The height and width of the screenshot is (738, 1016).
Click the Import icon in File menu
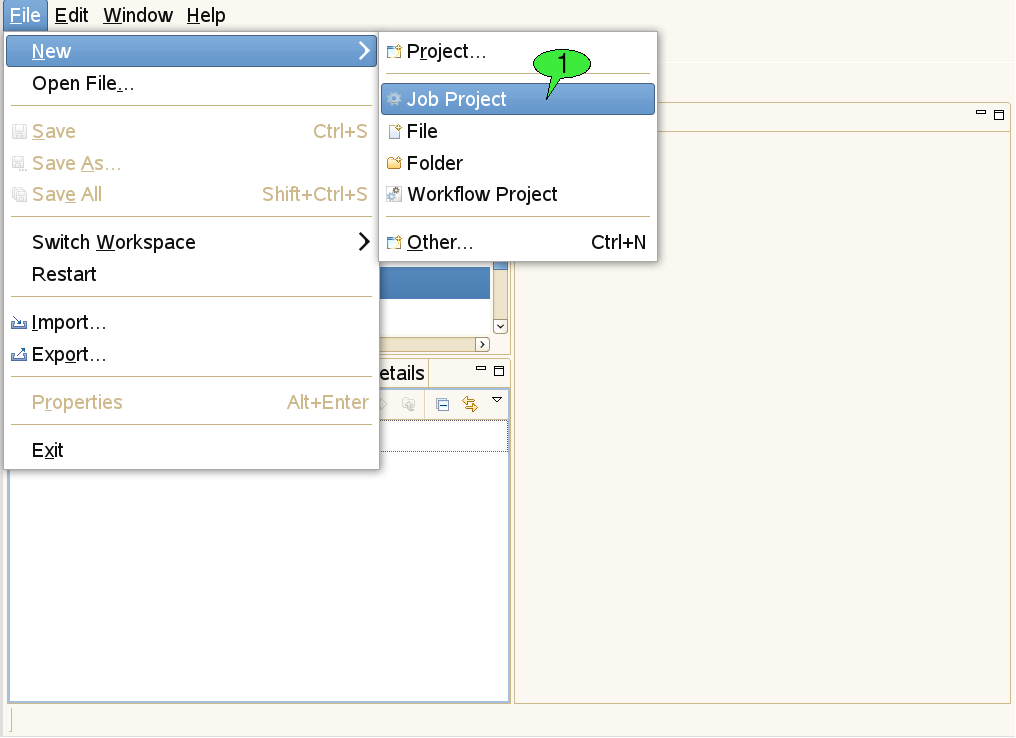(x=19, y=323)
